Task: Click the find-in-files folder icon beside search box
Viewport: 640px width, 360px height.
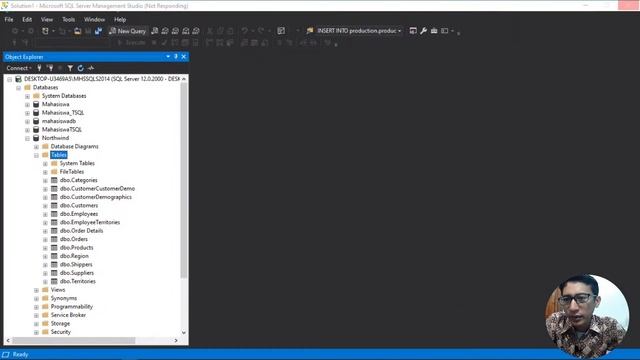Action: click(x=310, y=31)
